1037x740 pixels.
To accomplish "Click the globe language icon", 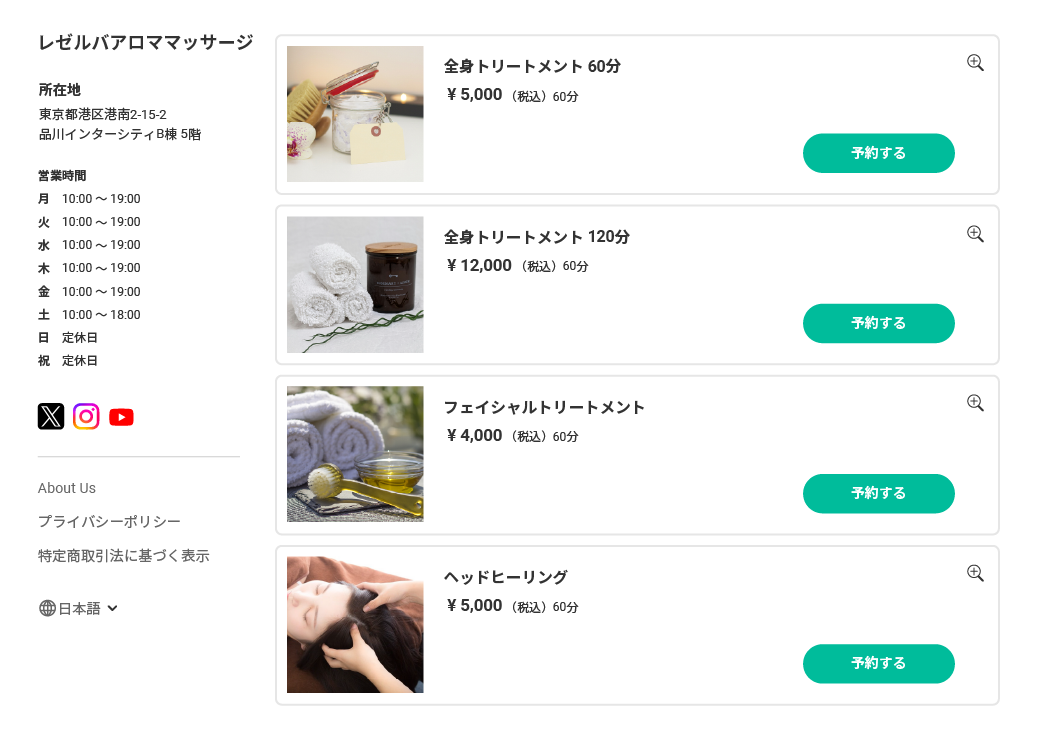I will (x=47, y=608).
